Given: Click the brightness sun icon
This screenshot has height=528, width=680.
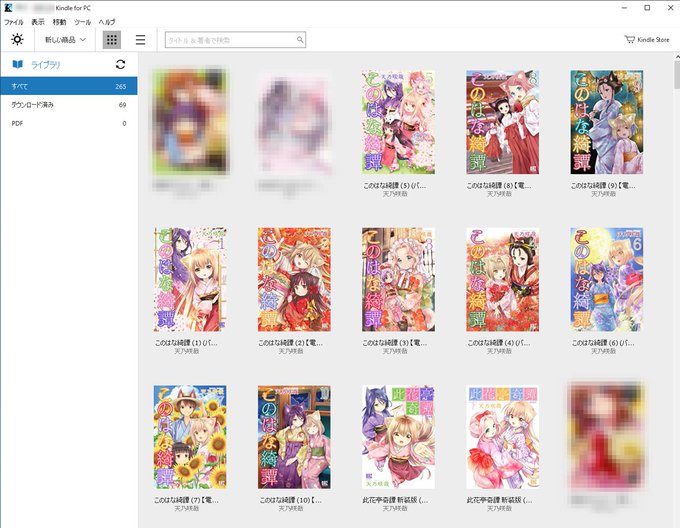Looking at the screenshot, I should coord(17,40).
